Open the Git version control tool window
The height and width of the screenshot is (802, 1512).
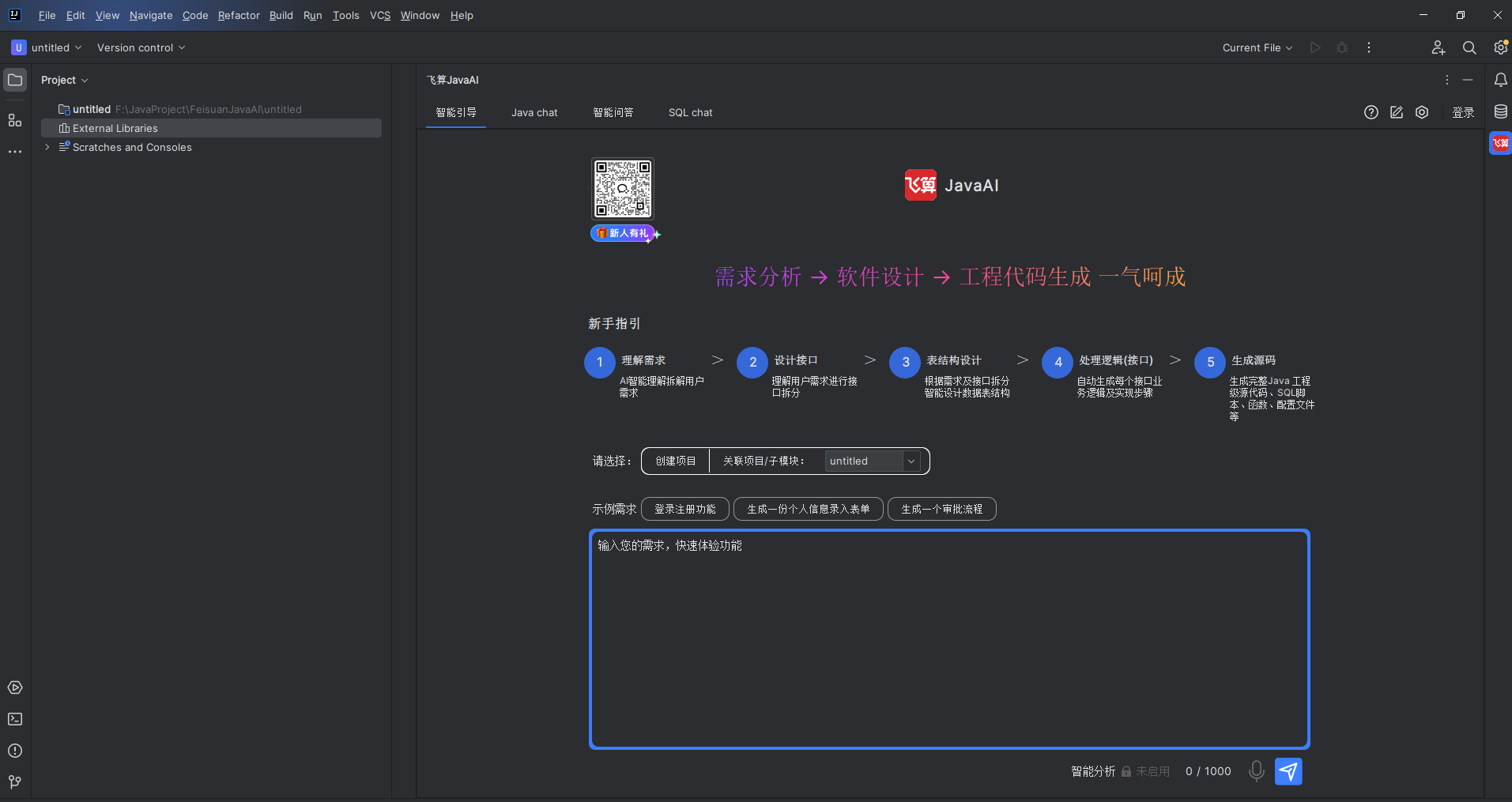15,782
